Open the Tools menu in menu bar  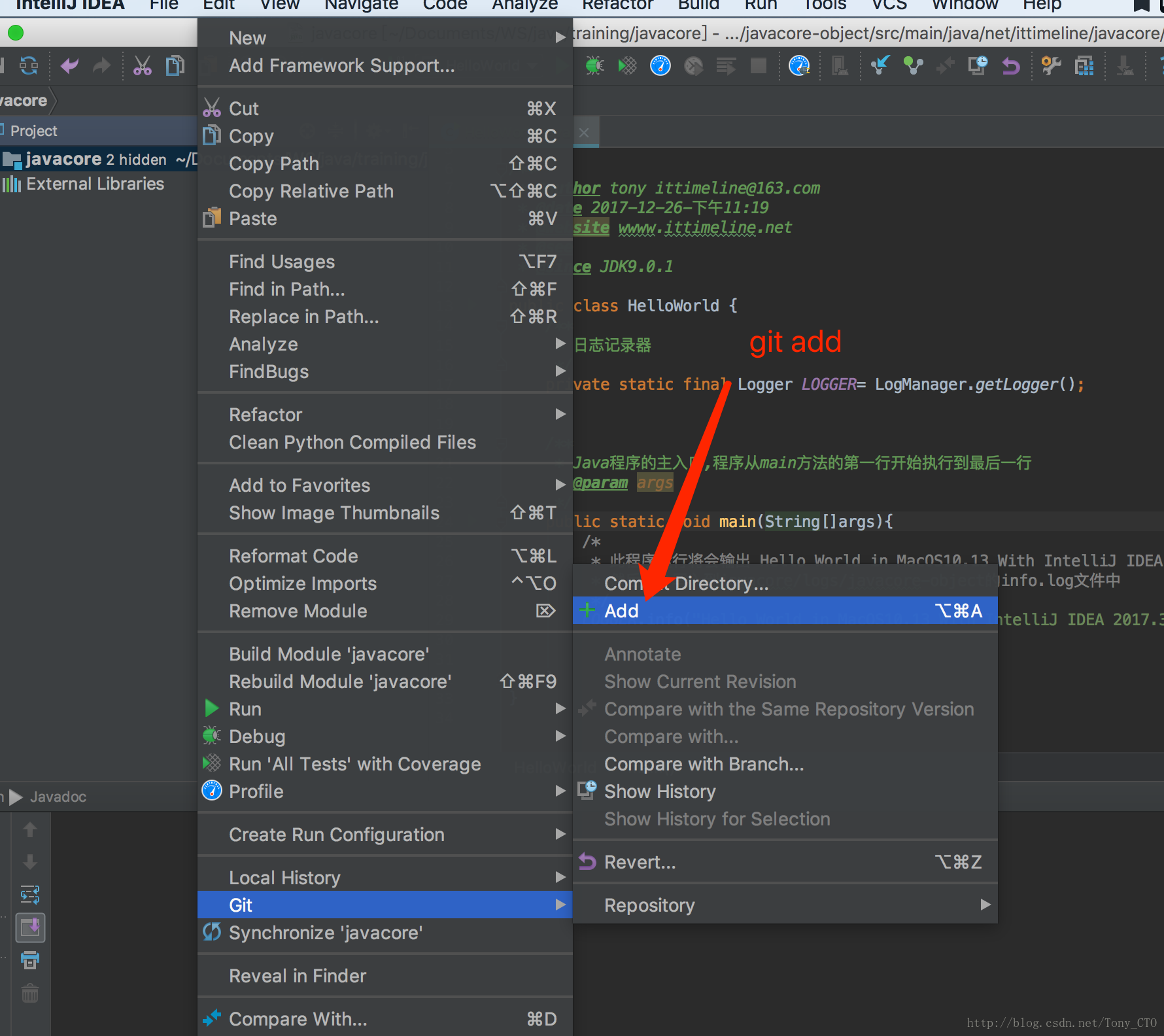(825, 5)
